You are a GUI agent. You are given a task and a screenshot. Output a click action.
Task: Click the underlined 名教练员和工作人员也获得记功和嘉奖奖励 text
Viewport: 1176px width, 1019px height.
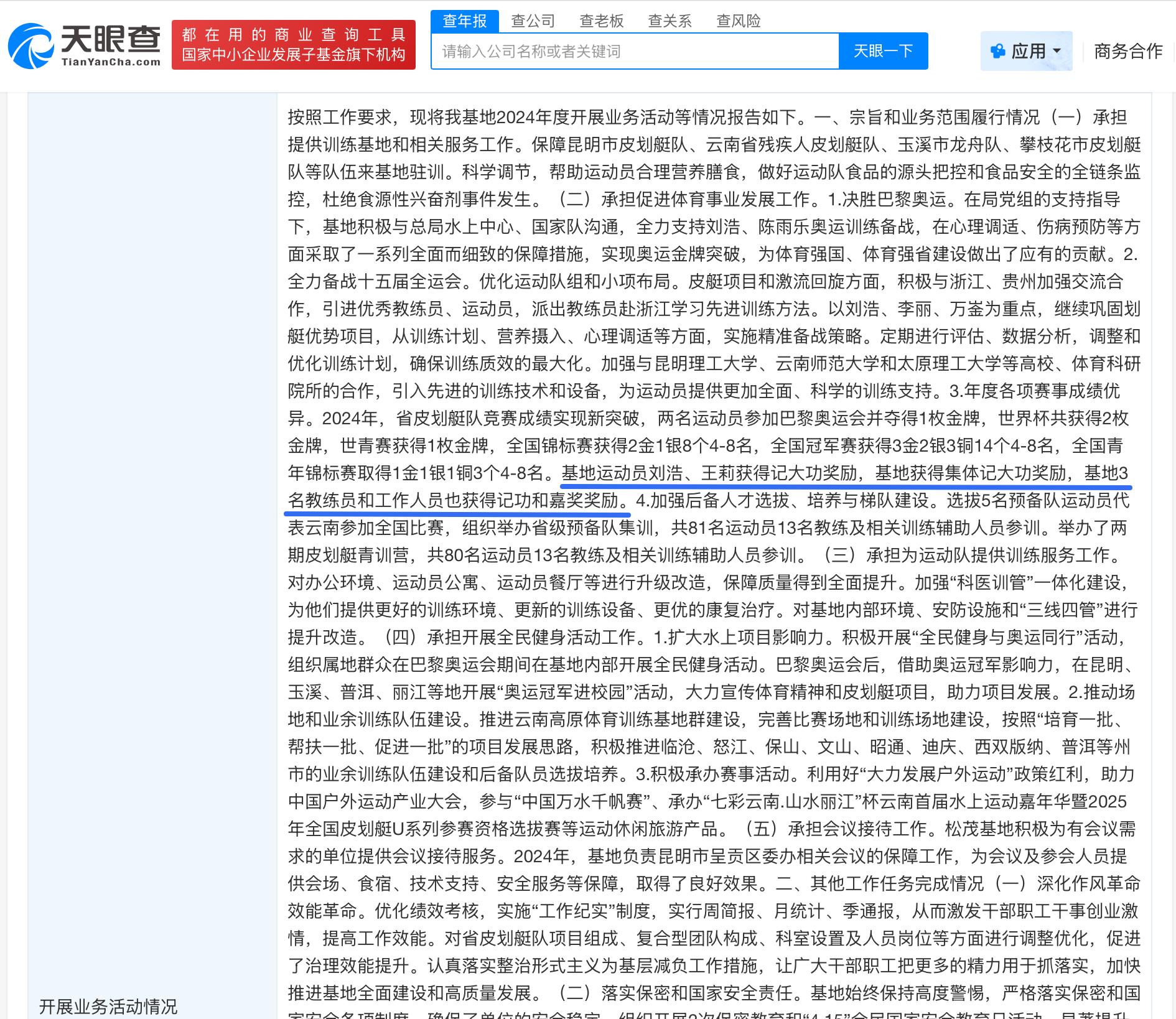coord(458,501)
